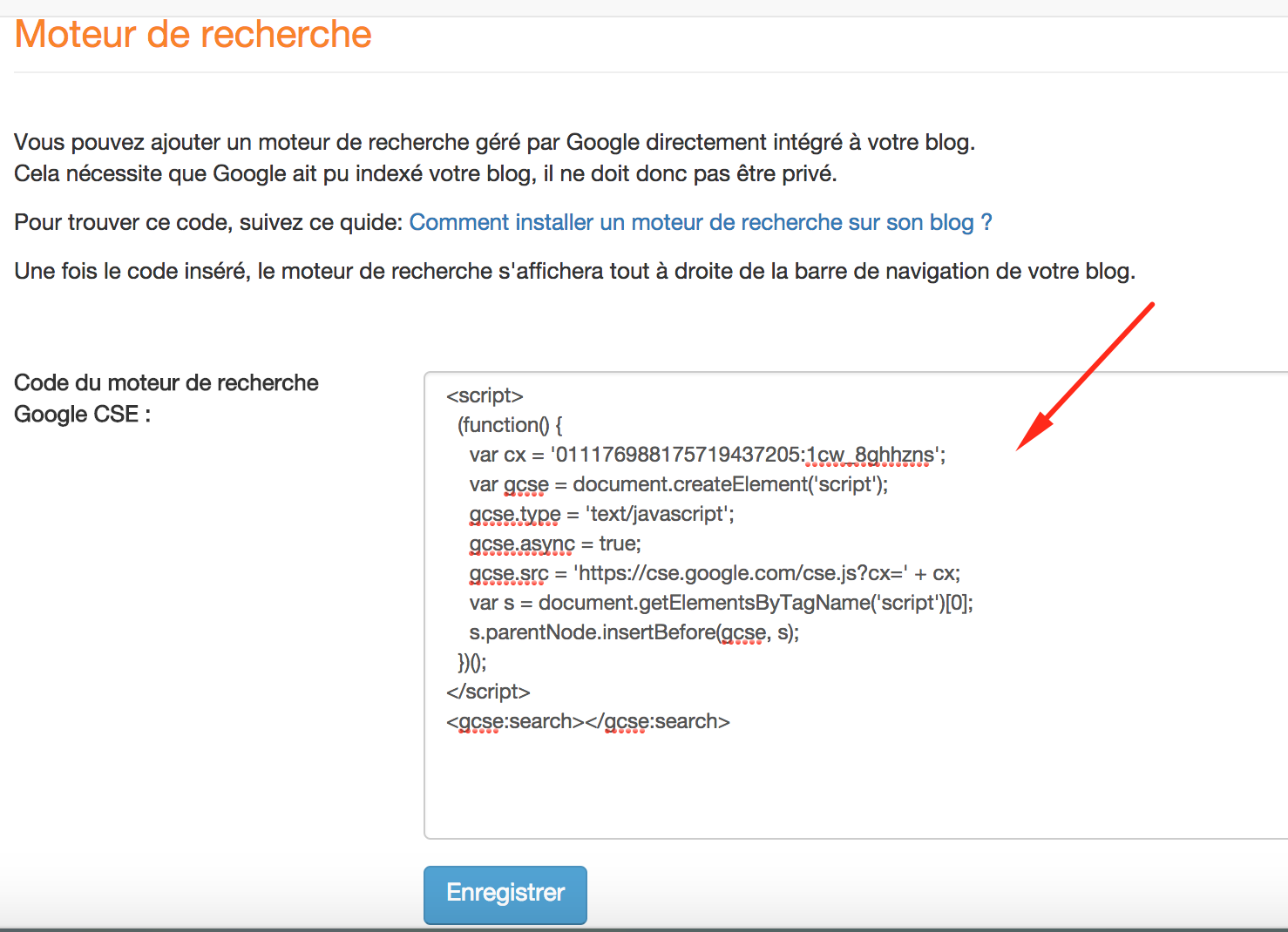Click the 'Moteur de recherche' heading
This screenshot has height=932, width=1288.
click(193, 35)
